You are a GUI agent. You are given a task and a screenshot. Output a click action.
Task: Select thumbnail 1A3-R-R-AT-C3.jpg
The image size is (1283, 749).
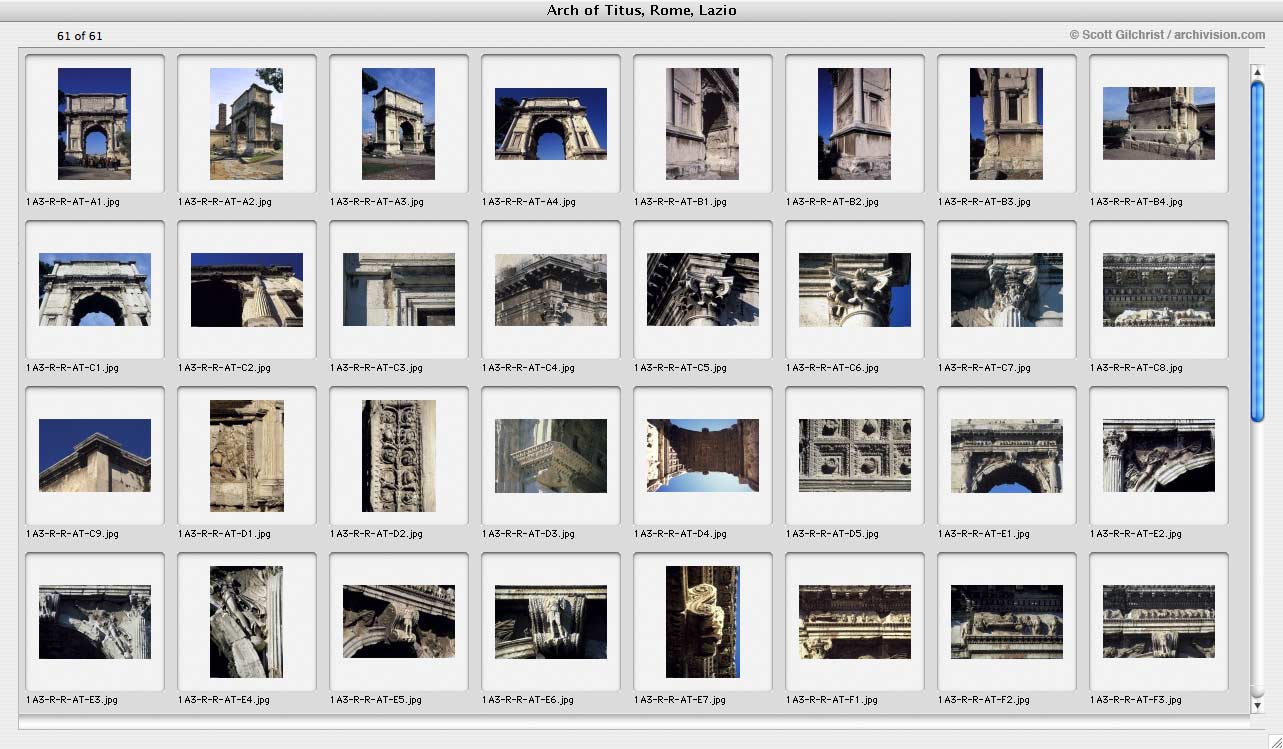(399, 290)
